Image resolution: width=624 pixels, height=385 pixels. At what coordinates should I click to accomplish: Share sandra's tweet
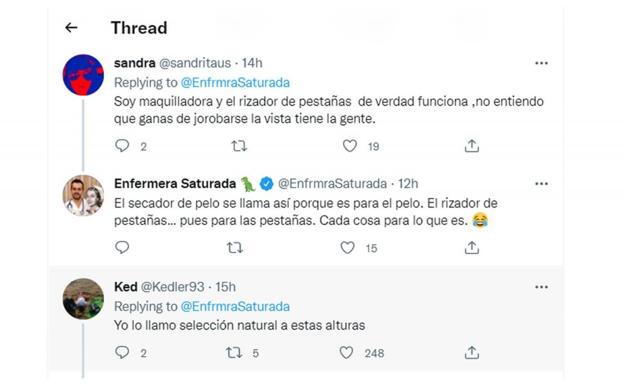(x=472, y=146)
